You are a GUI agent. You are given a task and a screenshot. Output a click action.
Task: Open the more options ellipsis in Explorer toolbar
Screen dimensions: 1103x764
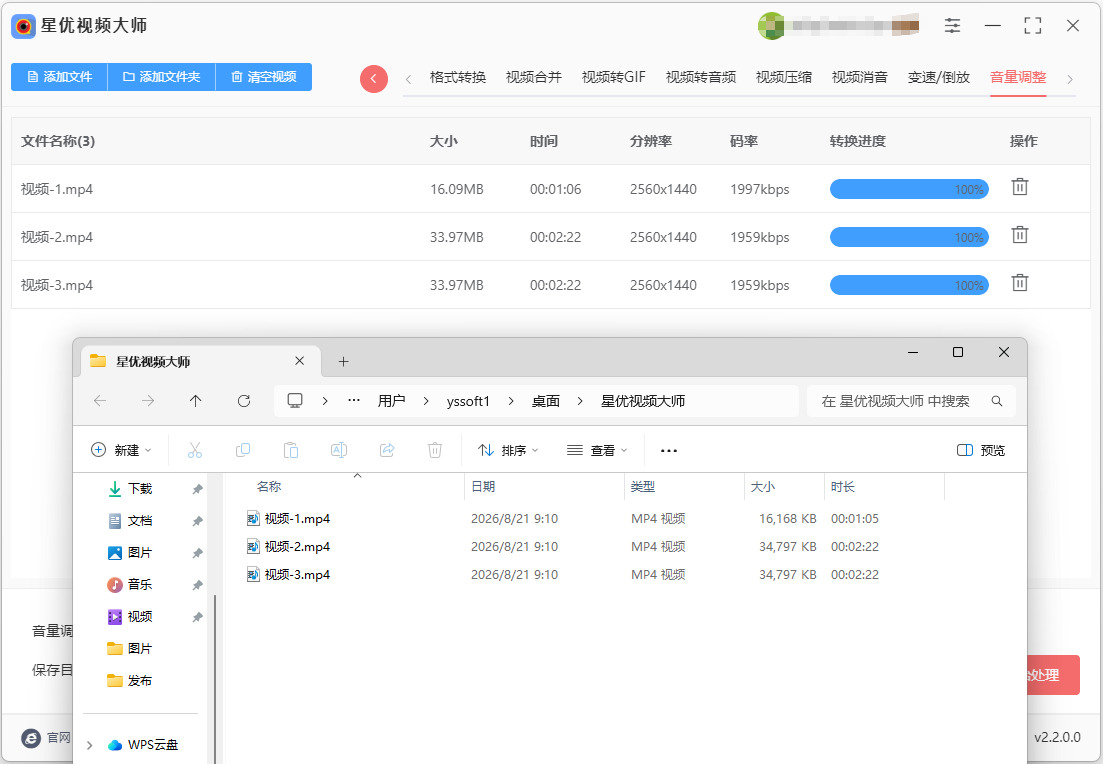tap(669, 450)
